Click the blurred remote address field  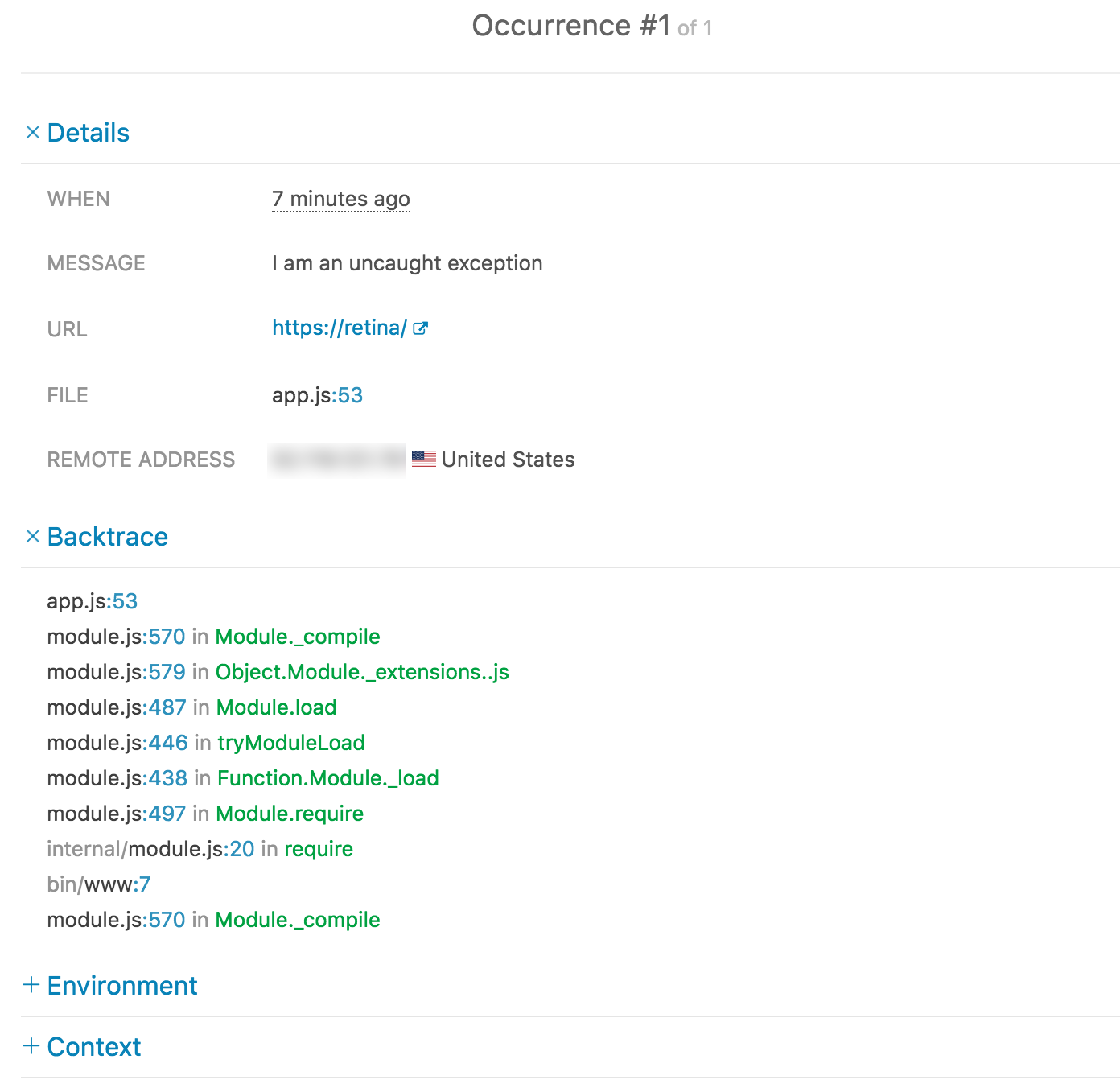[x=336, y=458]
